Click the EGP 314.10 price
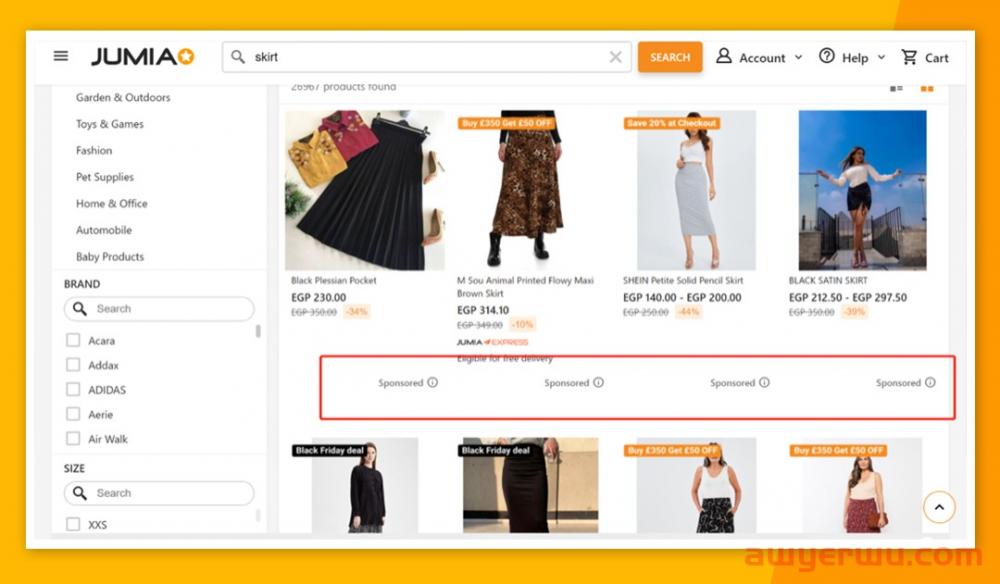1000x584 pixels. pos(483,310)
